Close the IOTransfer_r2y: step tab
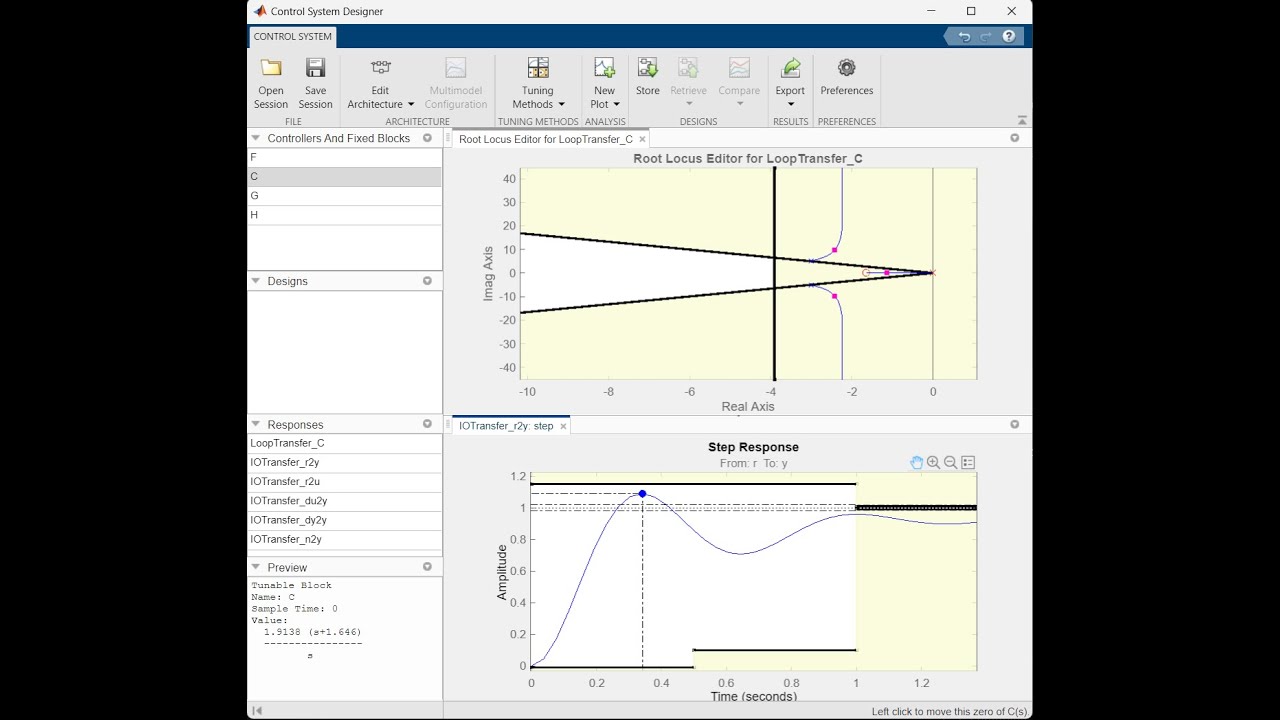This screenshot has width=1280, height=720. pos(563,426)
